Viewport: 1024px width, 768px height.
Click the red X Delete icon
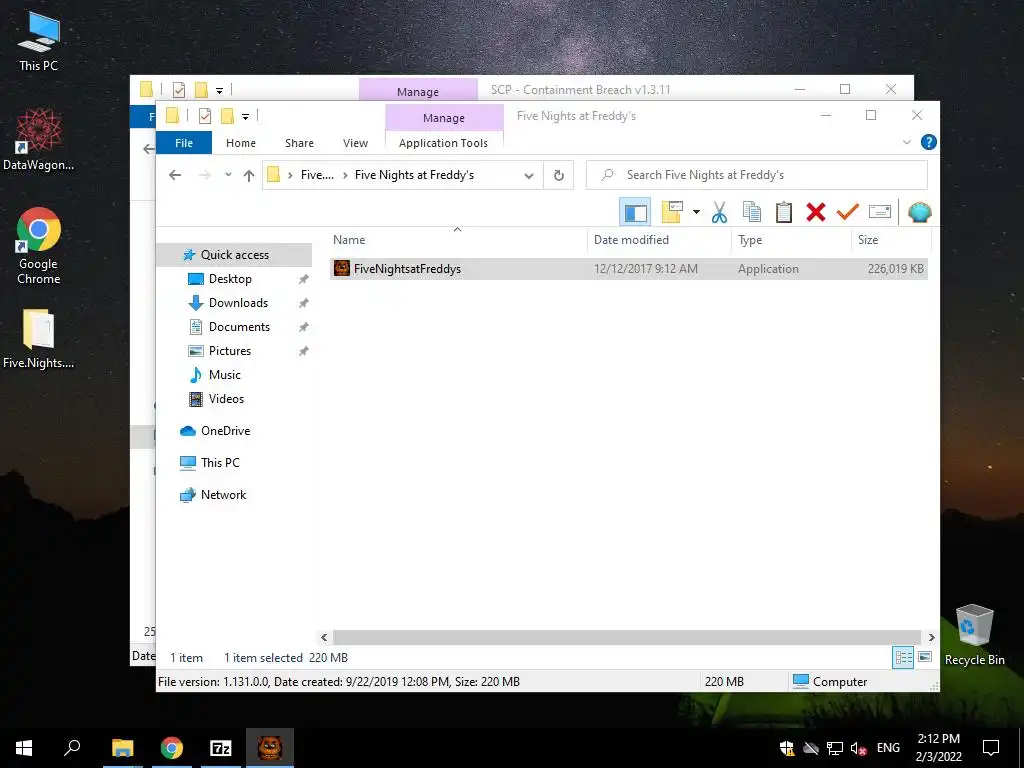816,212
